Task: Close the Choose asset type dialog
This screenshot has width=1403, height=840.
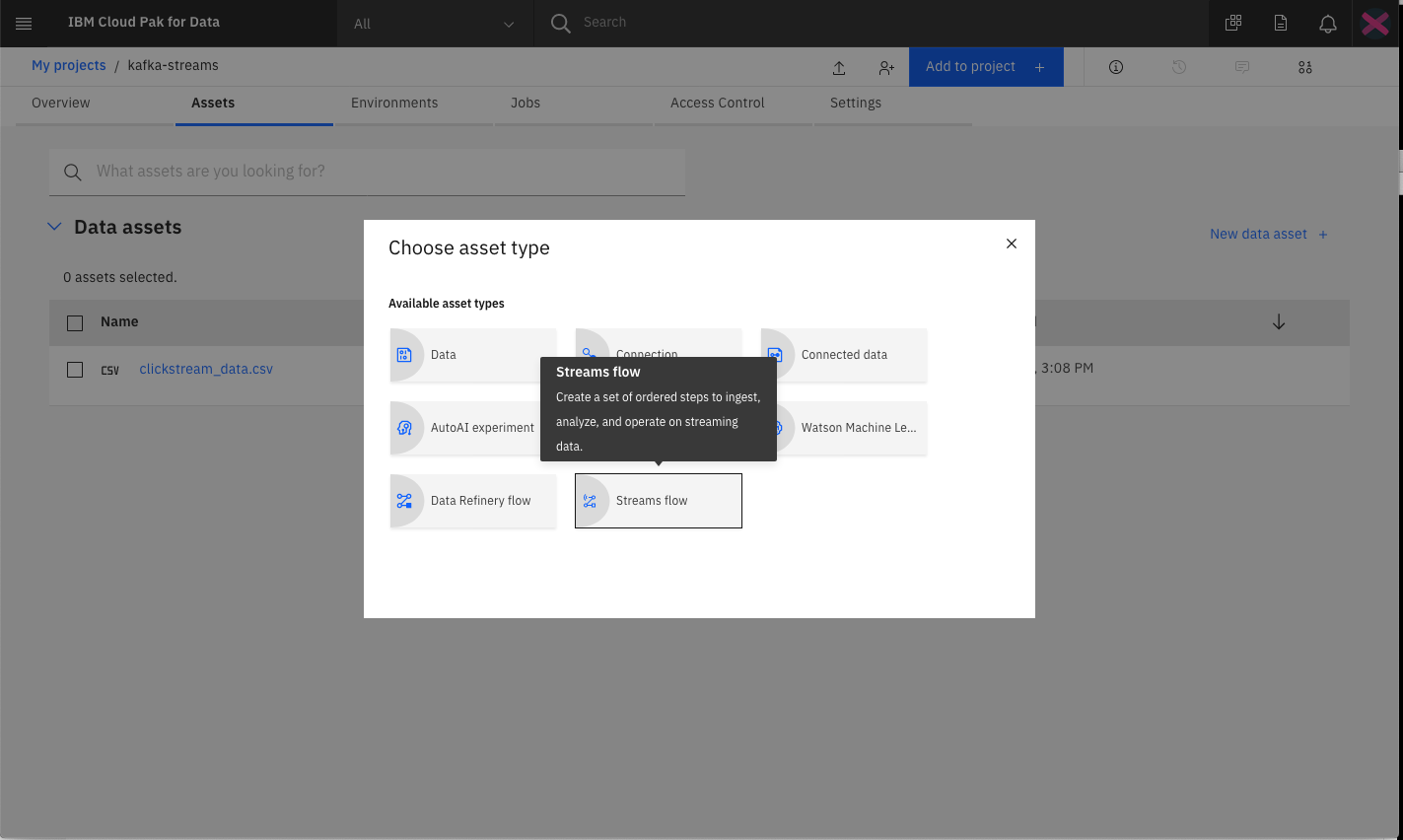Action: click(x=1012, y=244)
